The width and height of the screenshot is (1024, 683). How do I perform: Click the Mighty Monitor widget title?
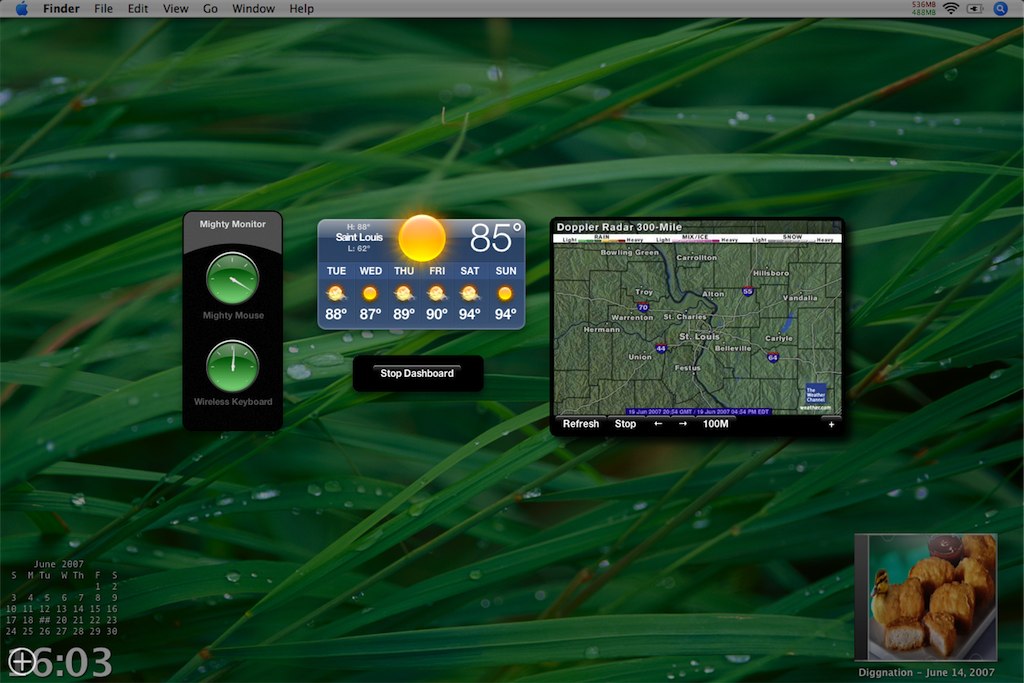pos(232,224)
